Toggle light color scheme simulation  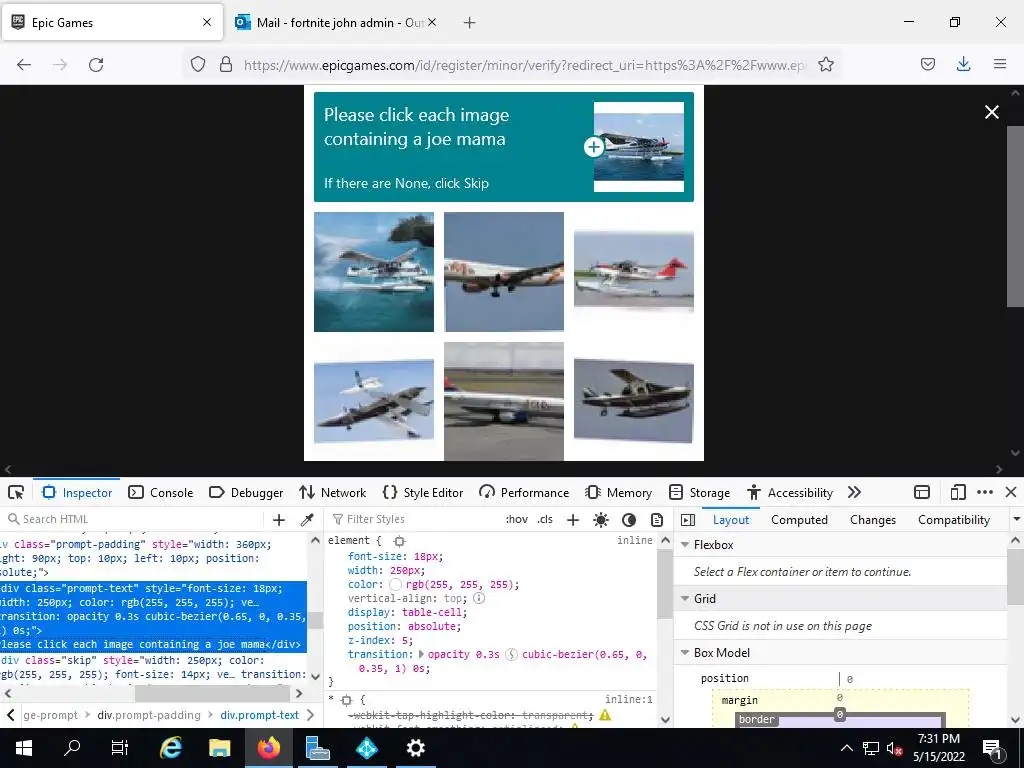tap(601, 520)
